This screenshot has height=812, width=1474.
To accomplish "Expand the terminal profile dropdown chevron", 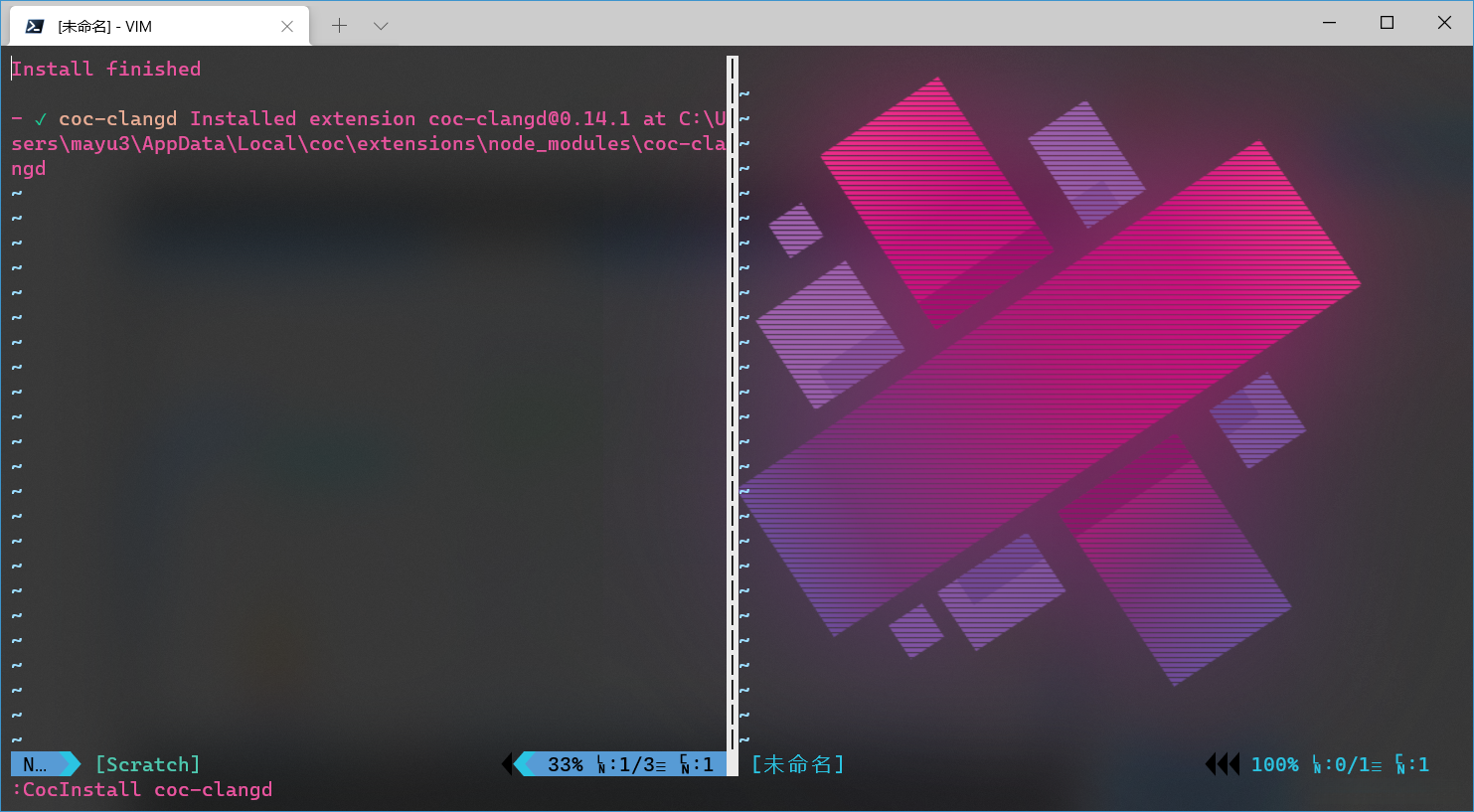I will [381, 26].
